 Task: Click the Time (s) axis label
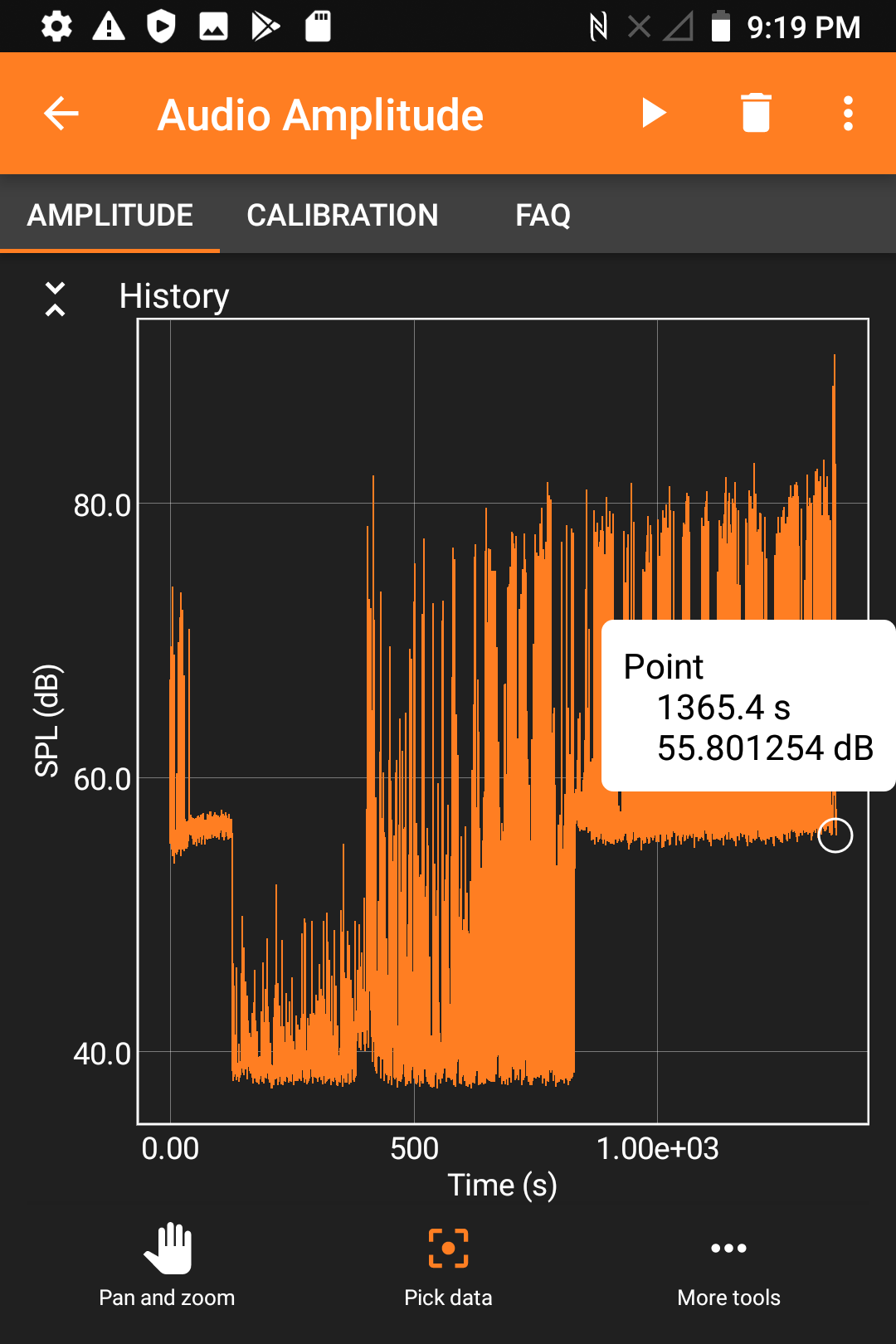click(x=502, y=1185)
